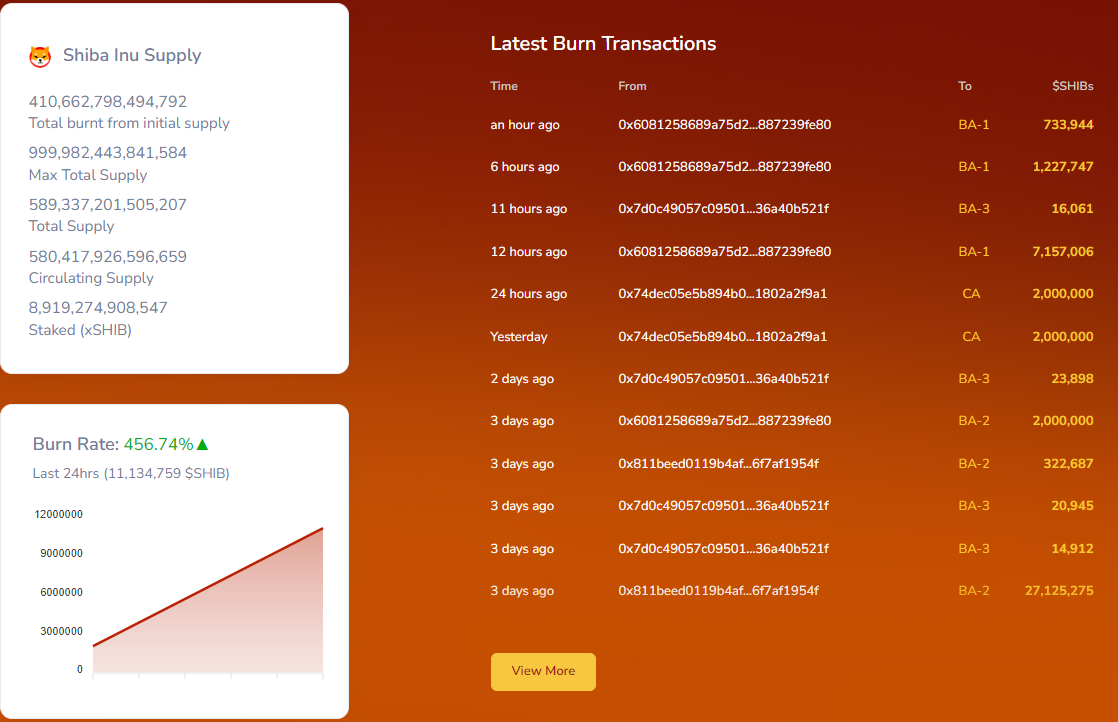Select the total supply value 589,337,201,505,207
The image size is (1118, 722).
click(108, 205)
